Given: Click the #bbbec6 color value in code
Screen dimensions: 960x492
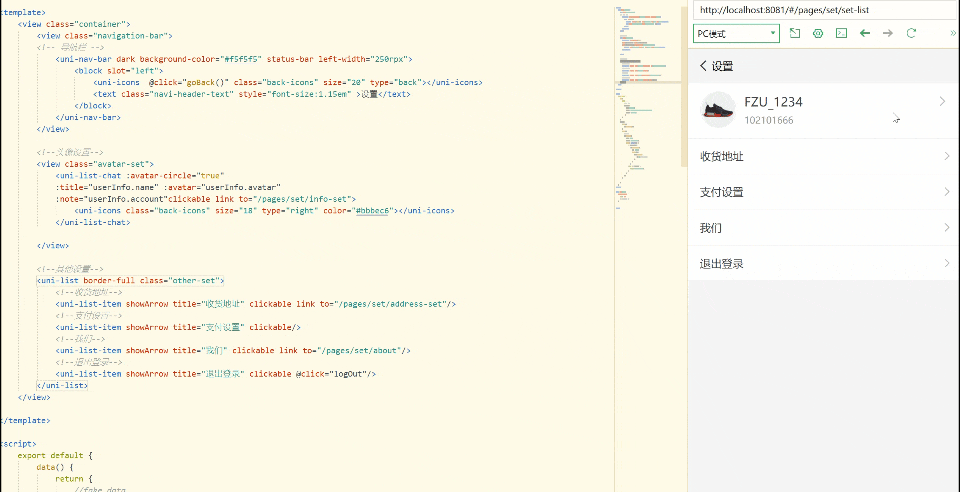Looking at the screenshot, I should pos(373,211).
